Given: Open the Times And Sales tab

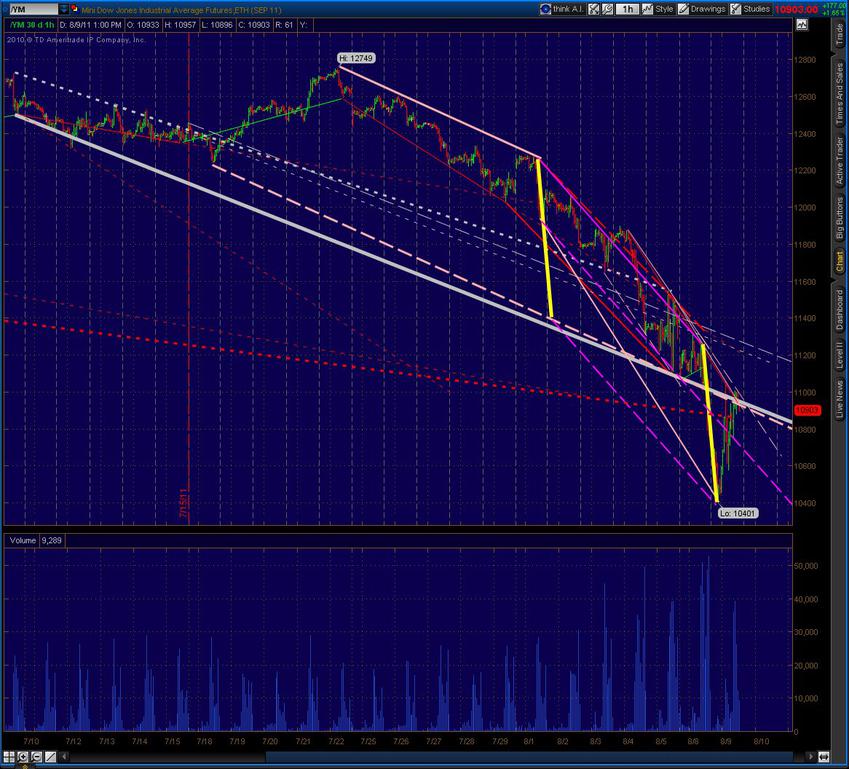Looking at the screenshot, I should (839, 93).
